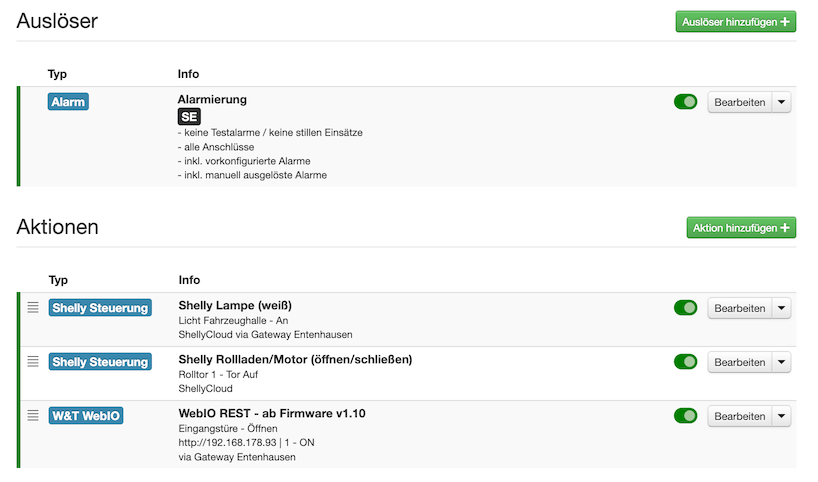
Task: Edit the Shelly Rollladen/Motor action via Bearbeiten
Action: tap(740, 362)
